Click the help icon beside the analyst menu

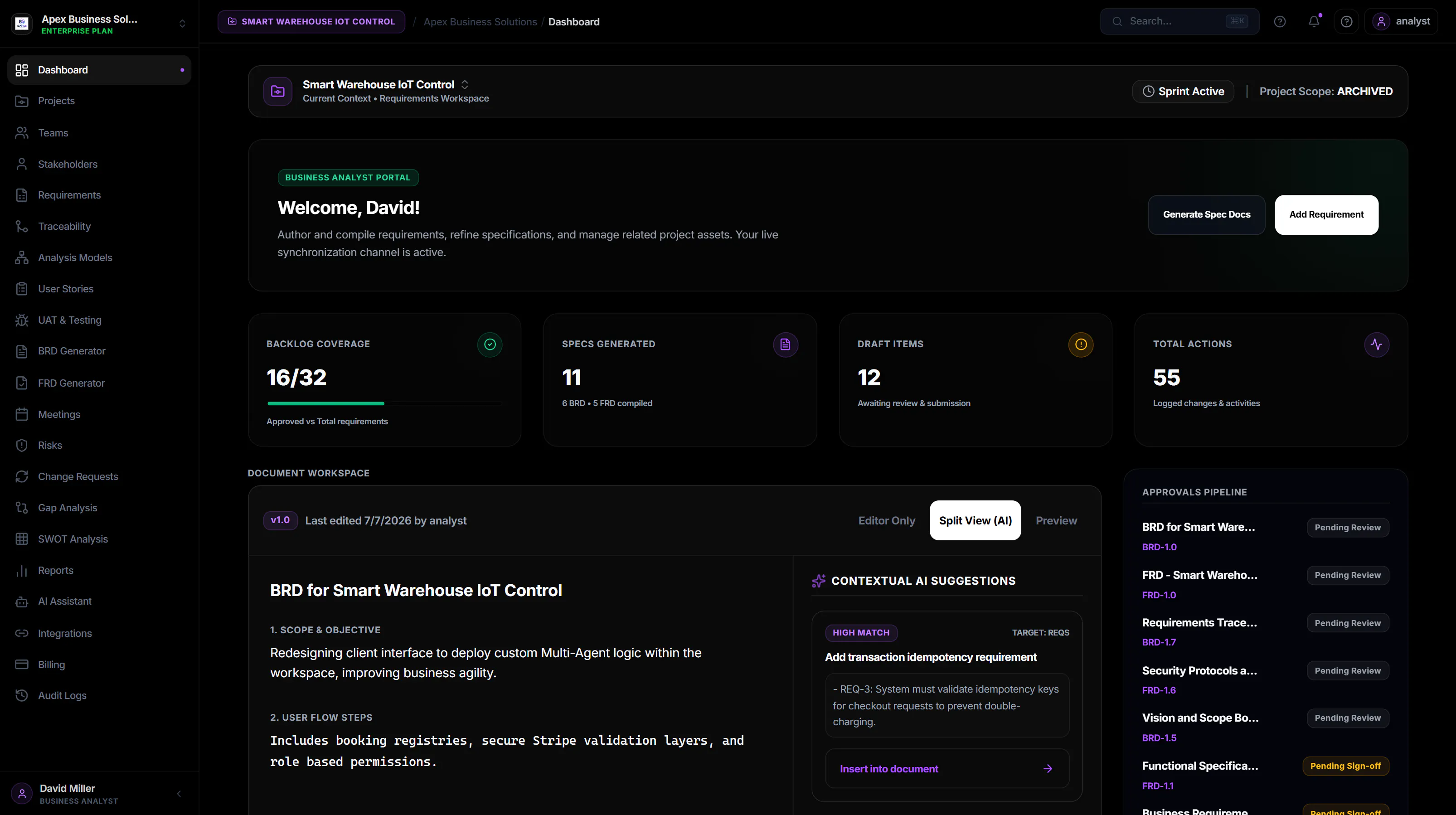pos(1346,21)
